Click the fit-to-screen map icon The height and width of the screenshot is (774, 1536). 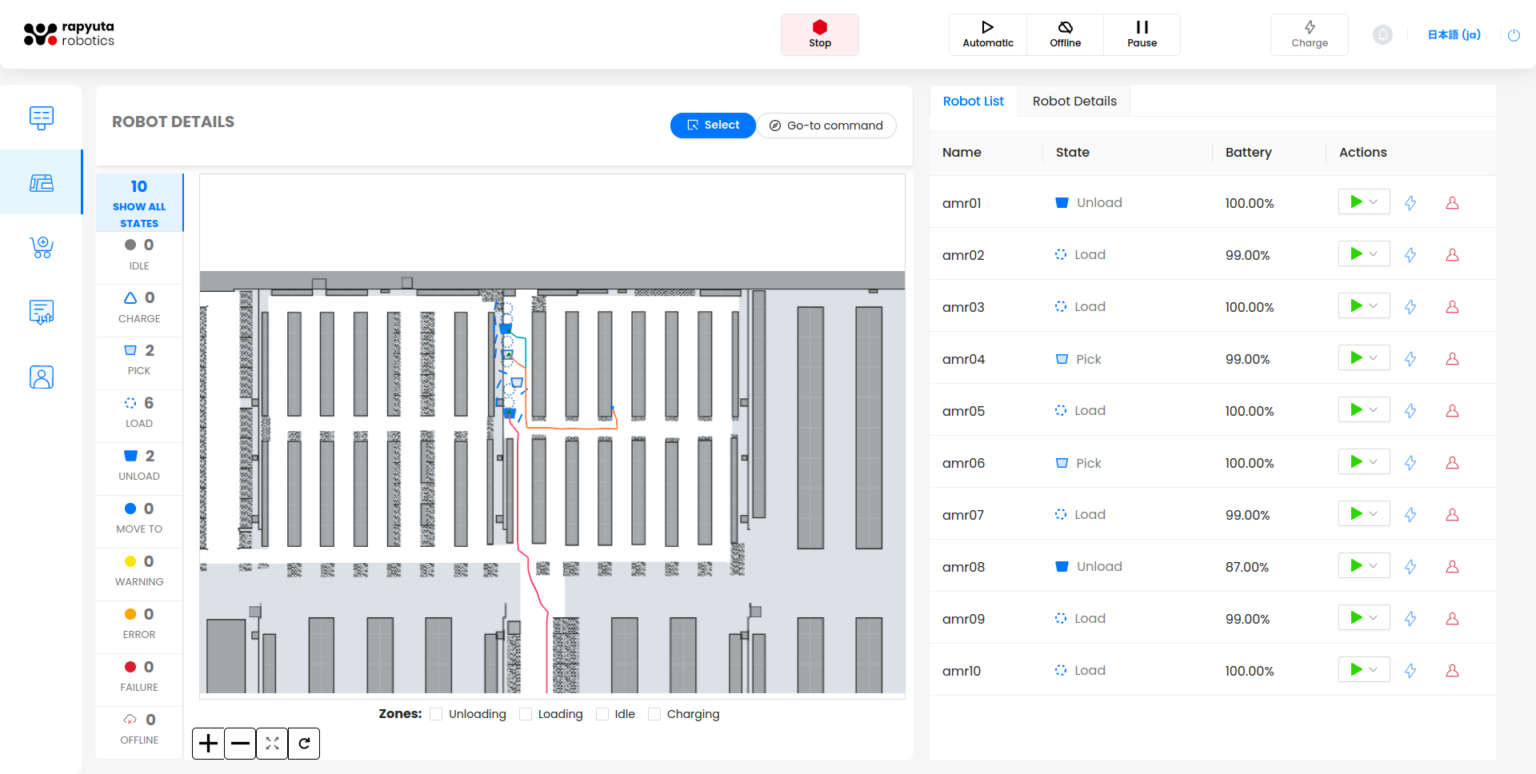[x=272, y=743]
